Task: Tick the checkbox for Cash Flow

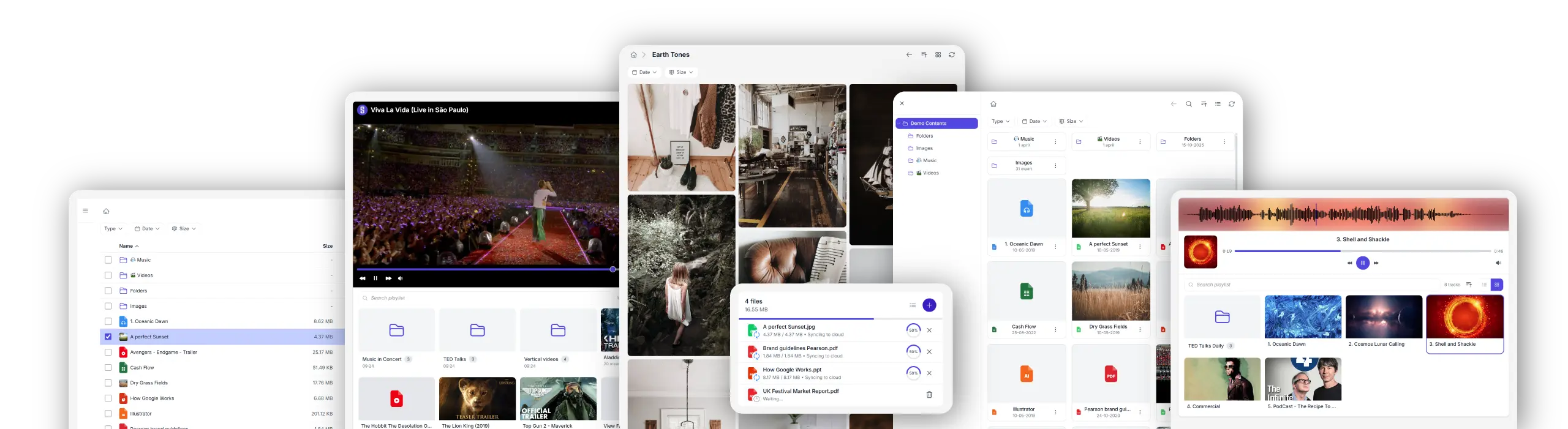Action: click(x=108, y=367)
